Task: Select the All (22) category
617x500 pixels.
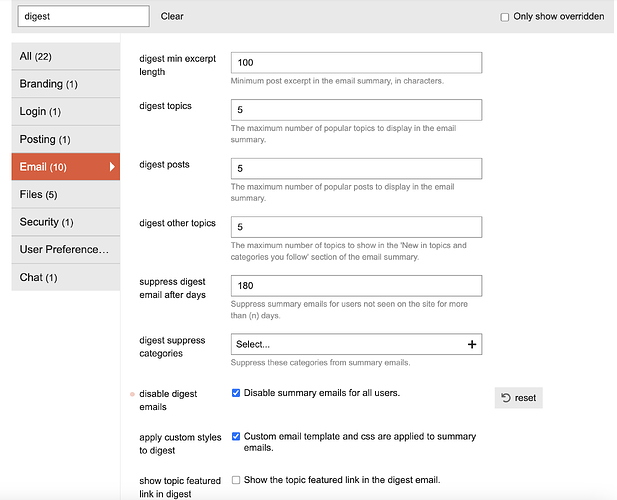Action: click(x=66, y=56)
